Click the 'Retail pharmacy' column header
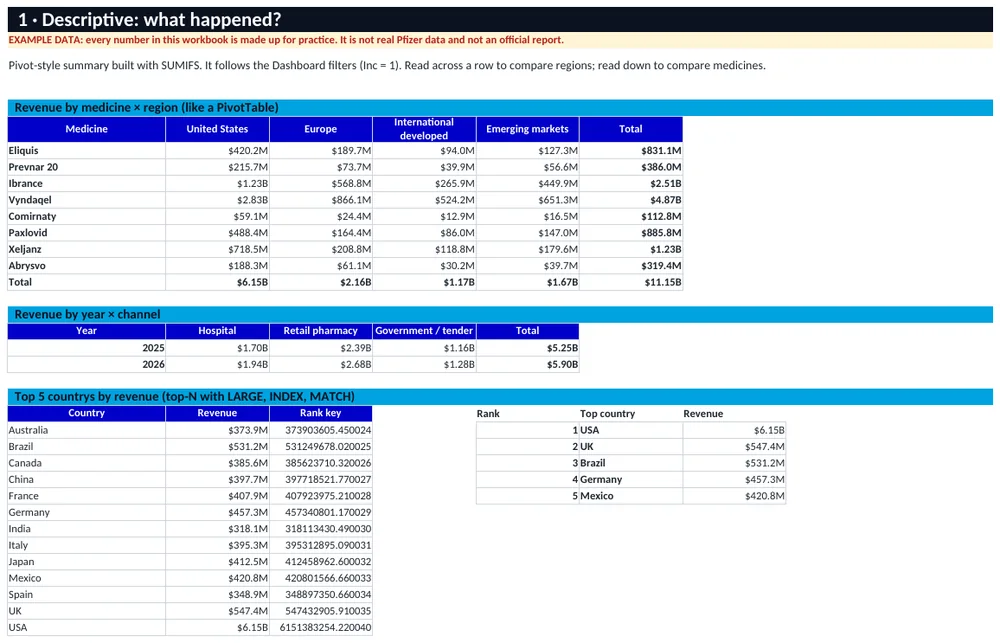The width and height of the screenshot is (1000, 643). pos(321,331)
